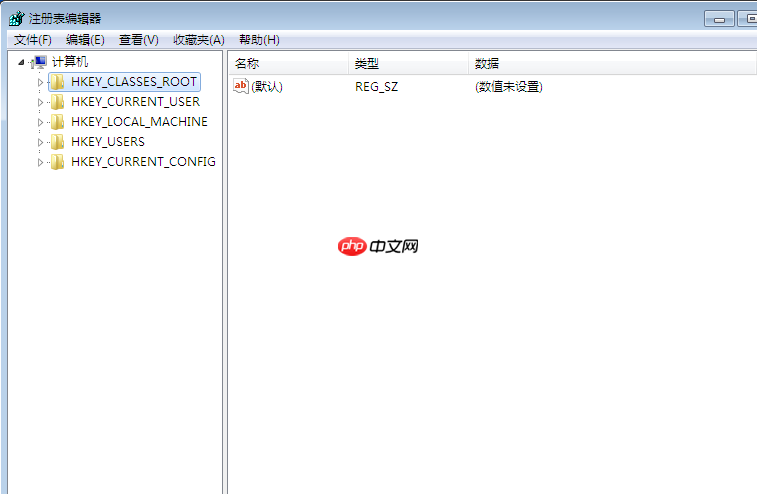Expand the HKEY_CURRENT_USER key
Viewport: 757px width, 494px height.
point(41,102)
